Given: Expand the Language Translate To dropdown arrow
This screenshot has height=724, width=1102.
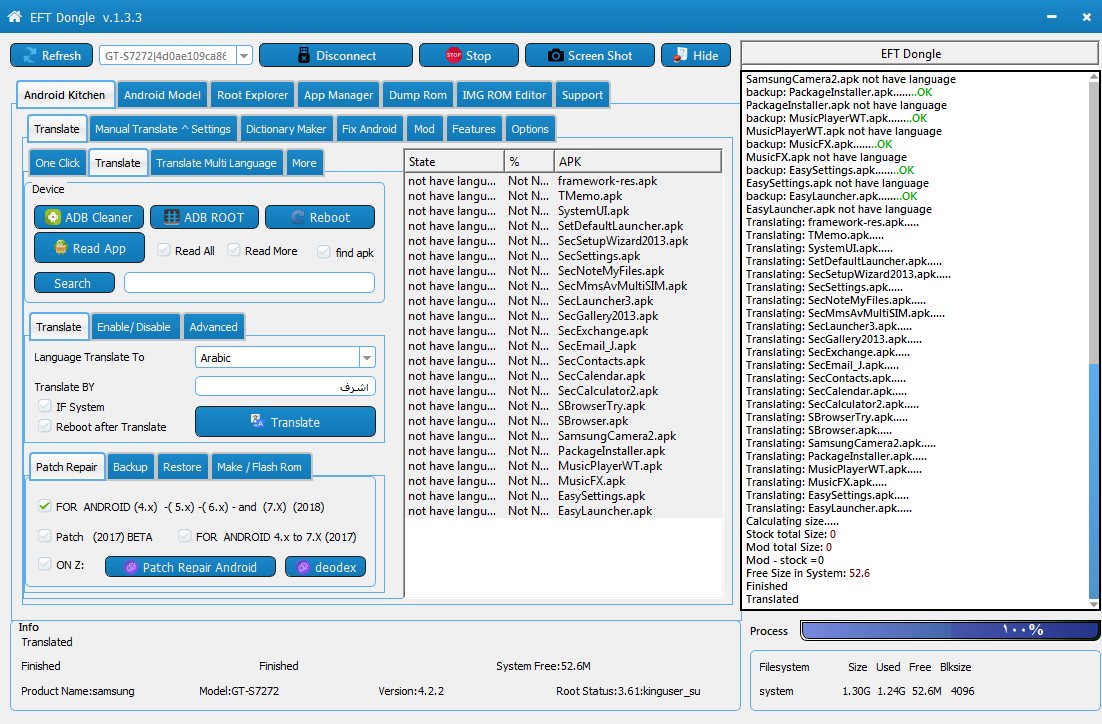Looking at the screenshot, I should pyautogui.click(x=367, y=358).
